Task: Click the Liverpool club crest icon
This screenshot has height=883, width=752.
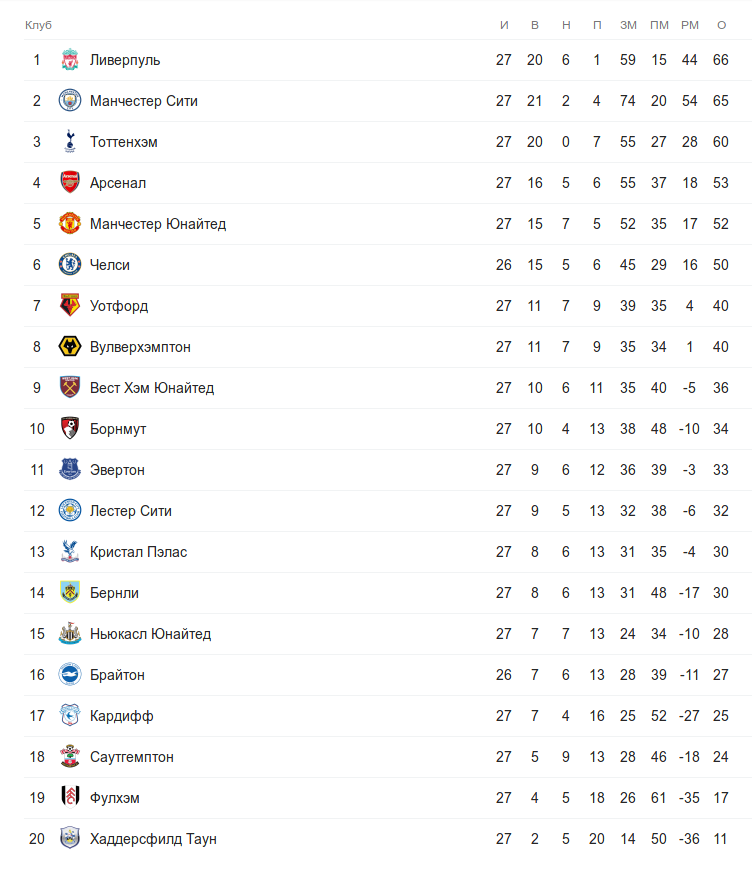Action: click(69, 60)
